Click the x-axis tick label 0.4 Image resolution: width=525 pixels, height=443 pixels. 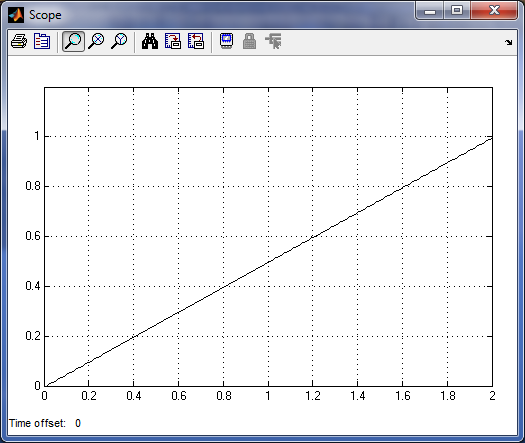[x=134, y=396]
